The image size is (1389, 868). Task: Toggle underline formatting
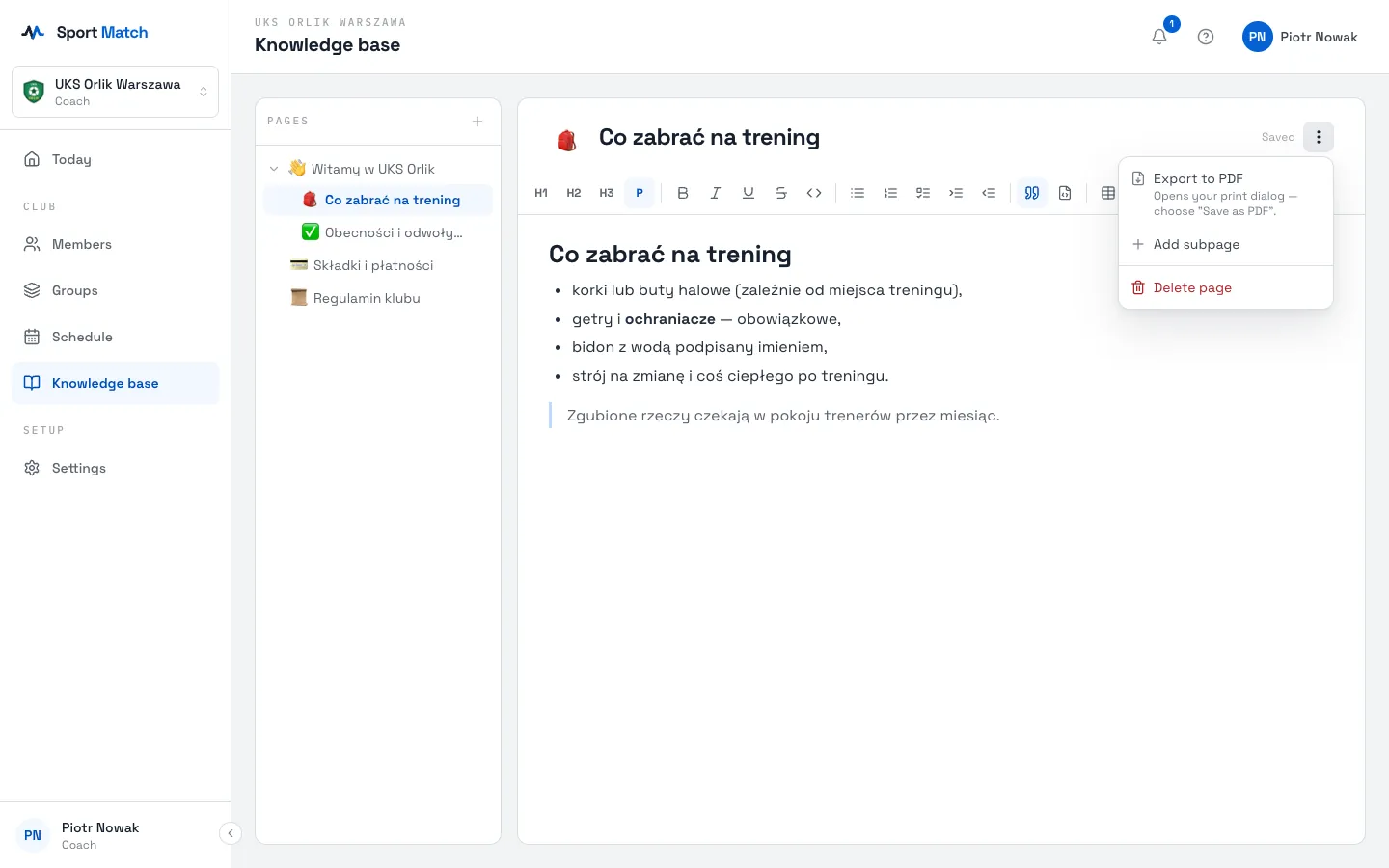(749, 193)
